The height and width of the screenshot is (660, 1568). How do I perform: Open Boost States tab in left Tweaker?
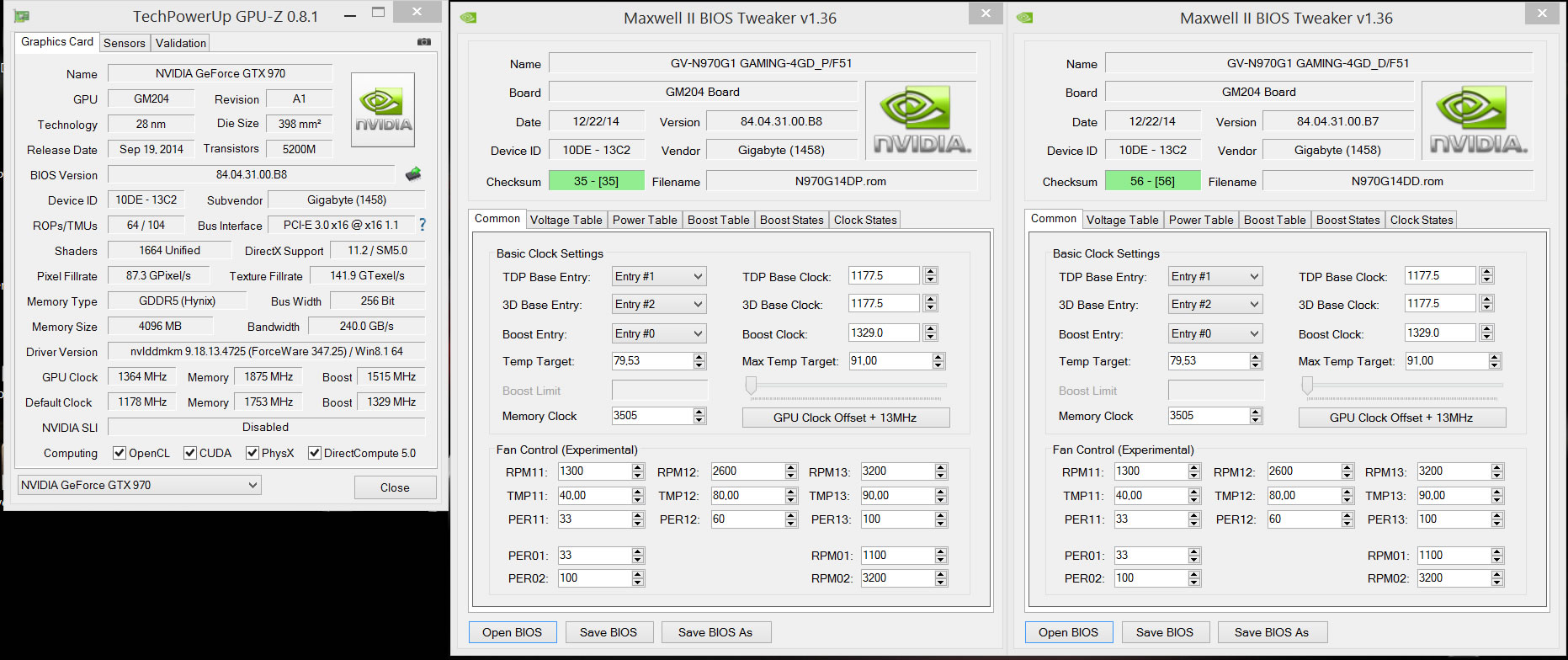(792, 220)
